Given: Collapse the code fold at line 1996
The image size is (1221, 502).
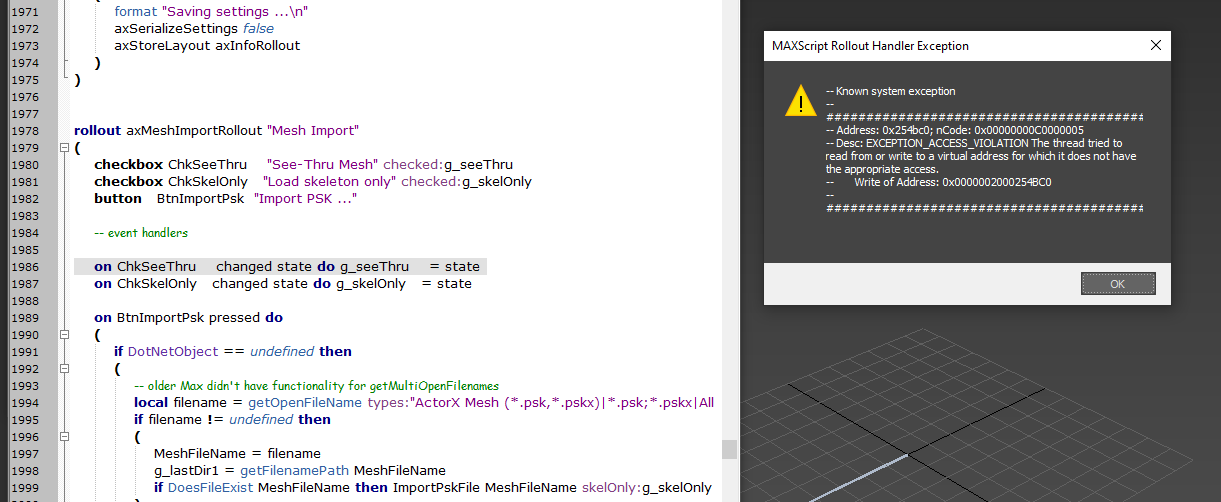Looking at the screenshot, I should [65, 437].
